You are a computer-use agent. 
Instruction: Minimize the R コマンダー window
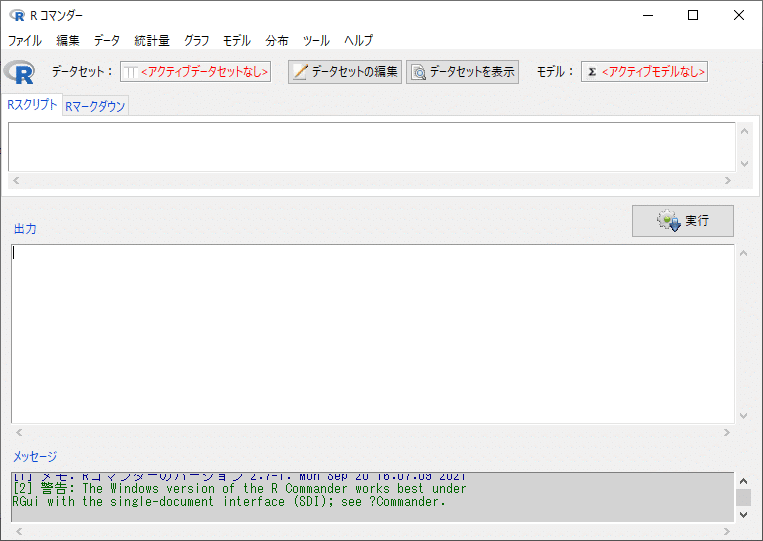click(x=648, y=16)
